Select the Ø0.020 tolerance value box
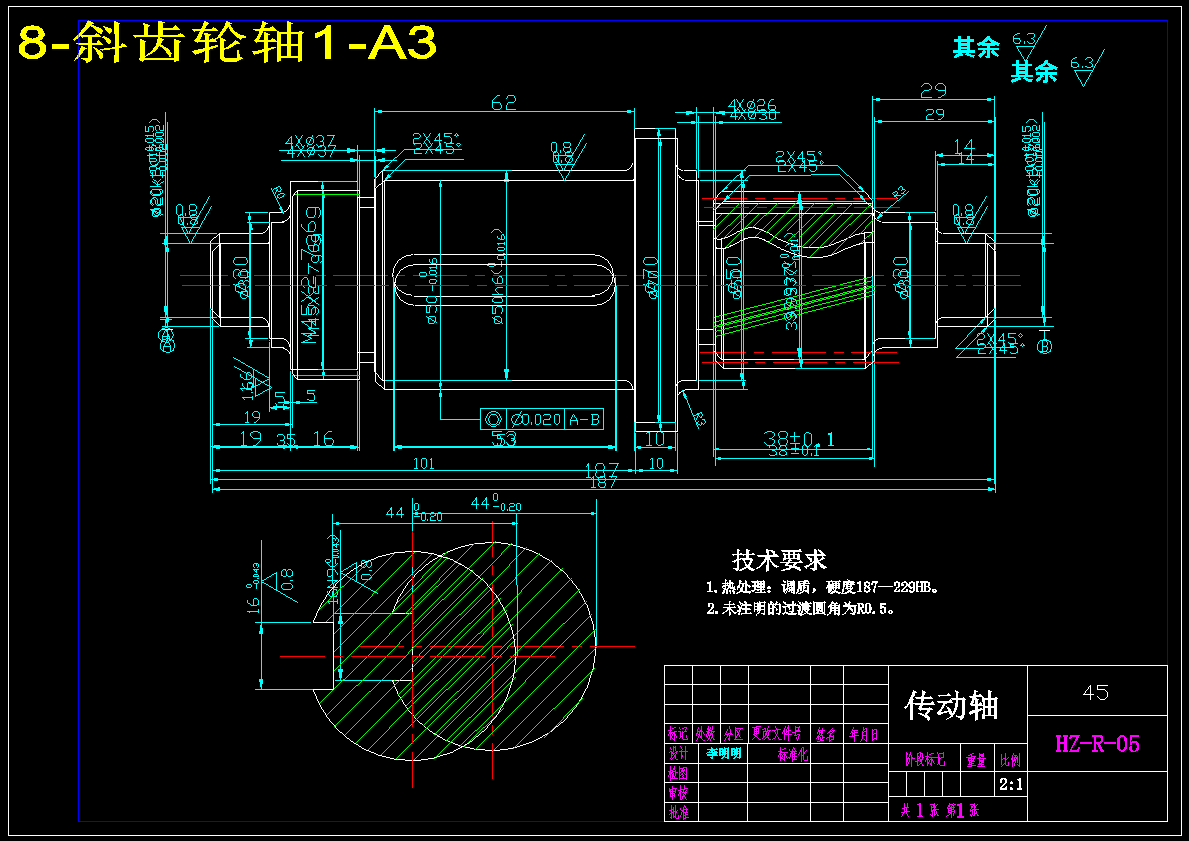Image resolution: width=1189 pixels, height=841 pixels. pos(535,419)
